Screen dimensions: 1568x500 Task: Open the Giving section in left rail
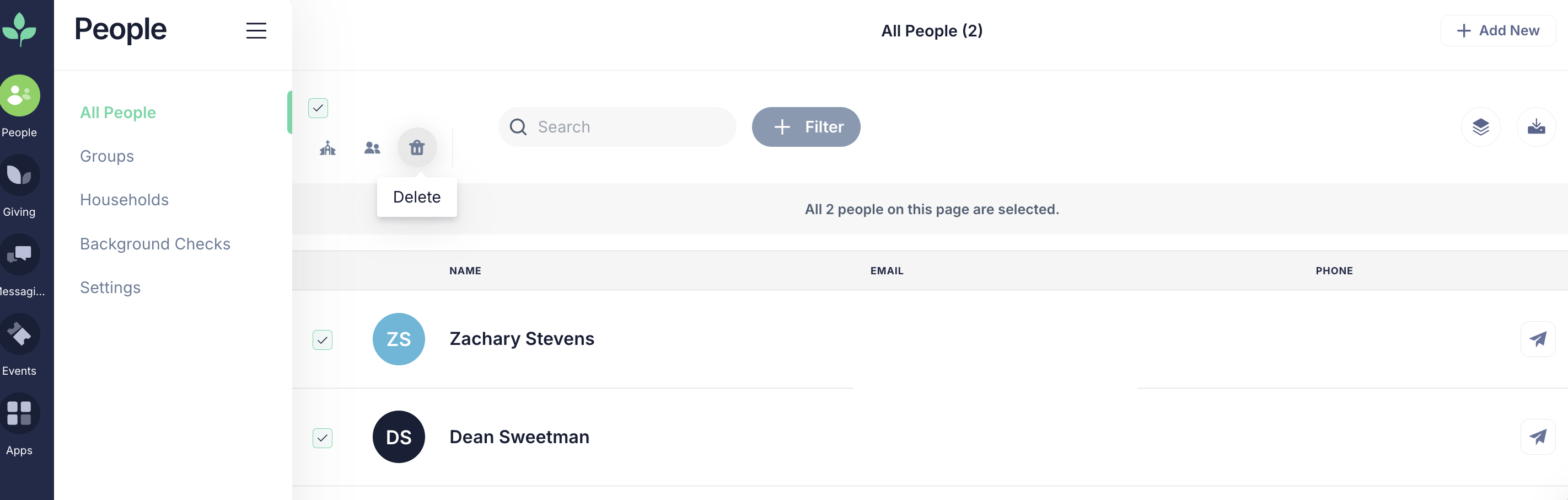[19, 175]
